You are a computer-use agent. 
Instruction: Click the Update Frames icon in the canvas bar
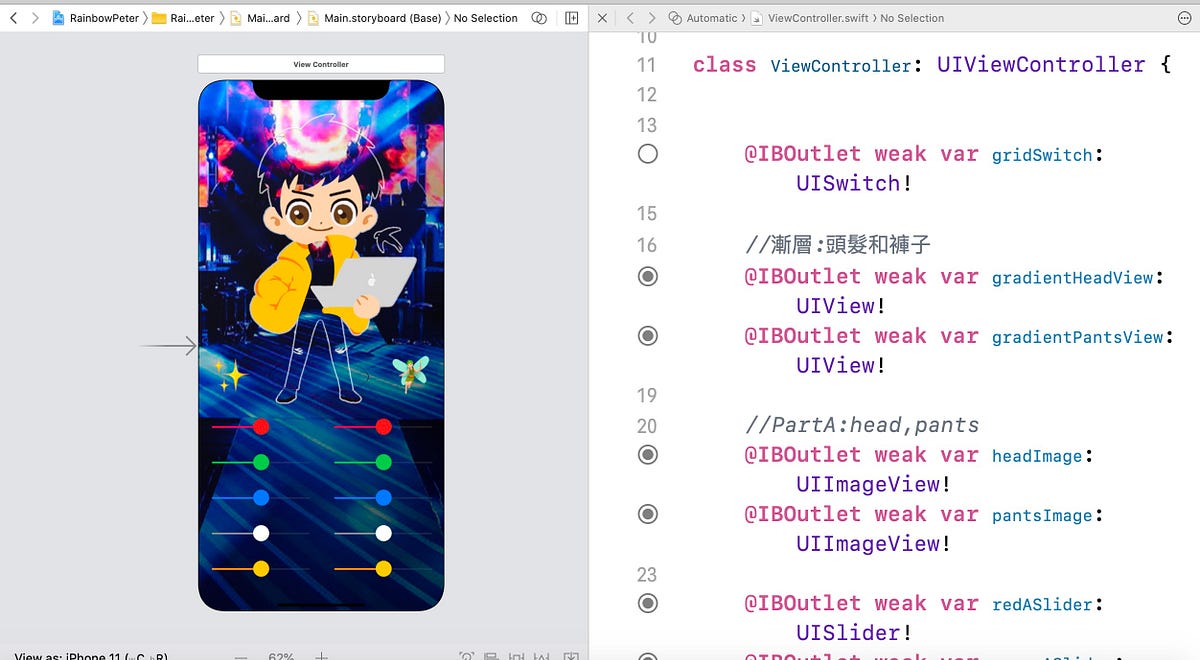click(465, 655)
